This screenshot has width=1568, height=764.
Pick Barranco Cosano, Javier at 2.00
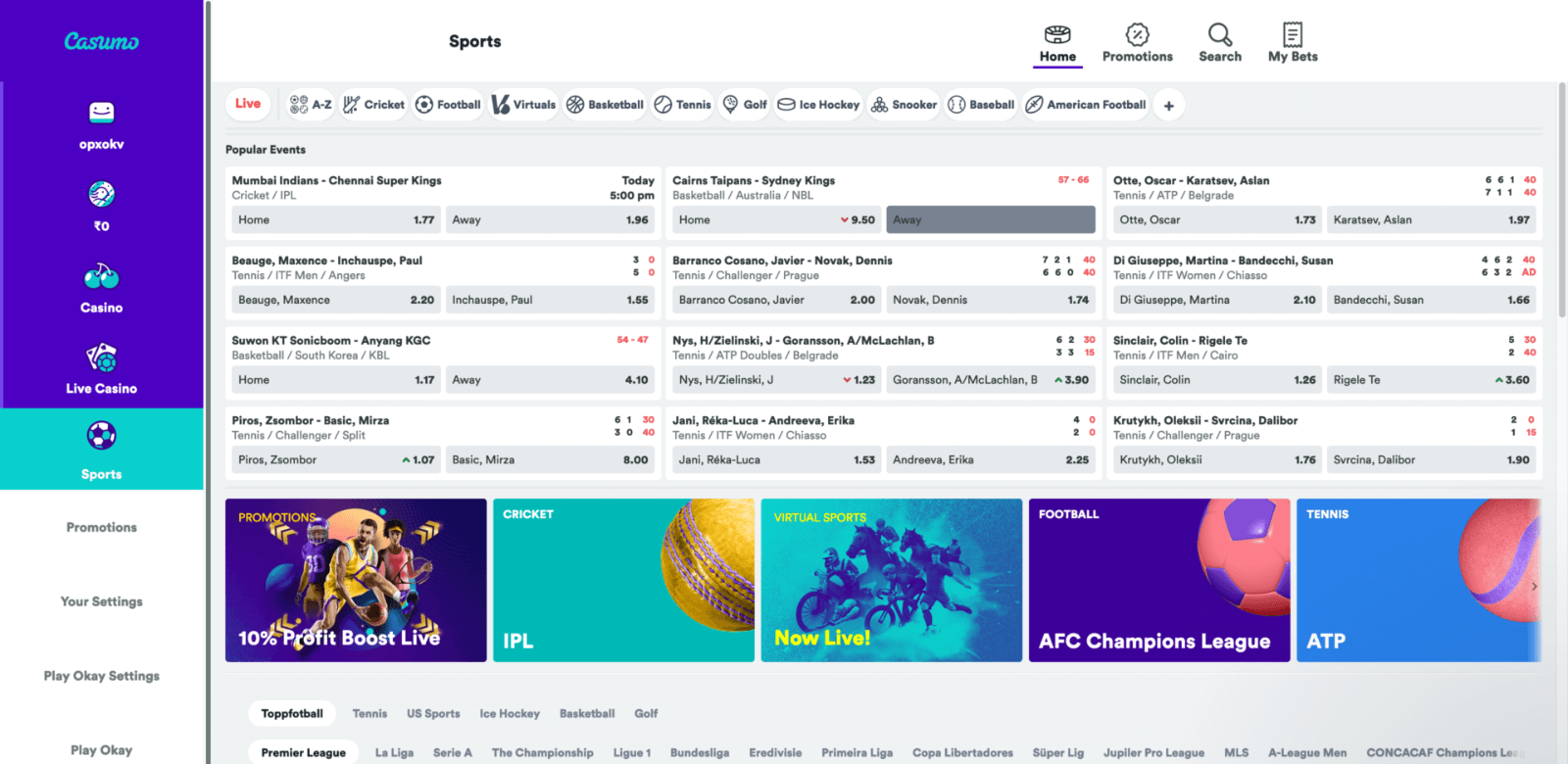click(777, 300)
